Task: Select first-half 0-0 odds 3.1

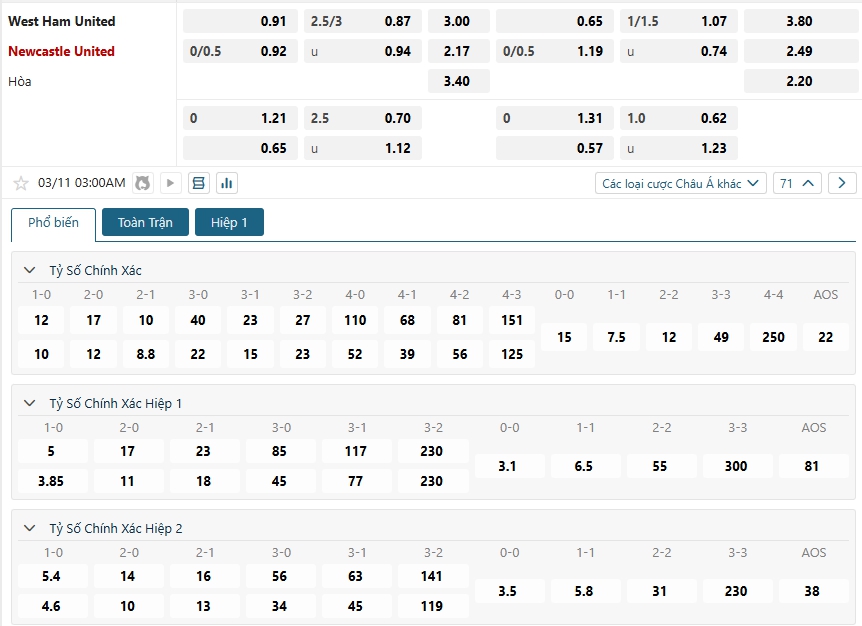Action: point(509,466)
